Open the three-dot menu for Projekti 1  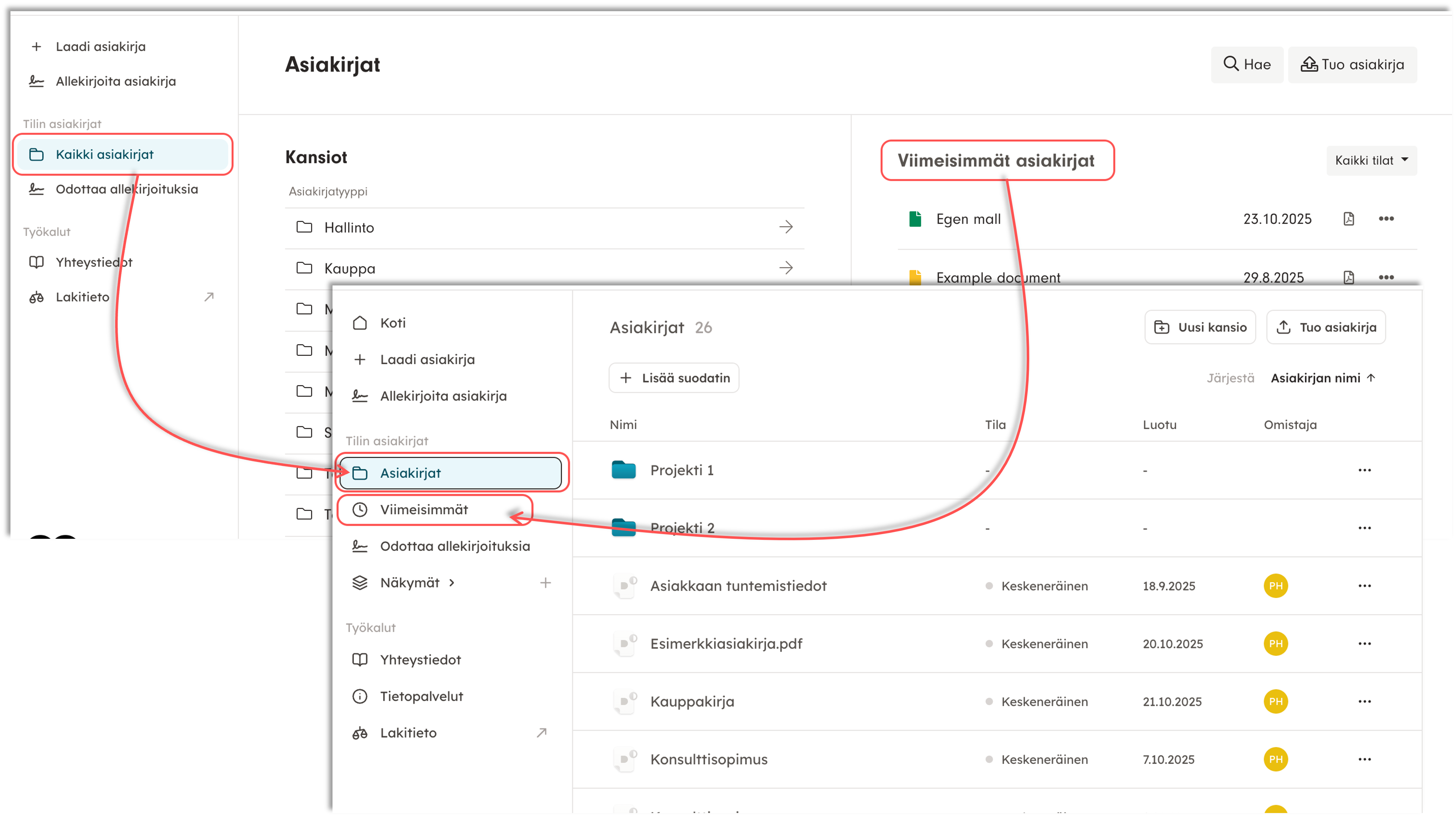(1364, 470)
